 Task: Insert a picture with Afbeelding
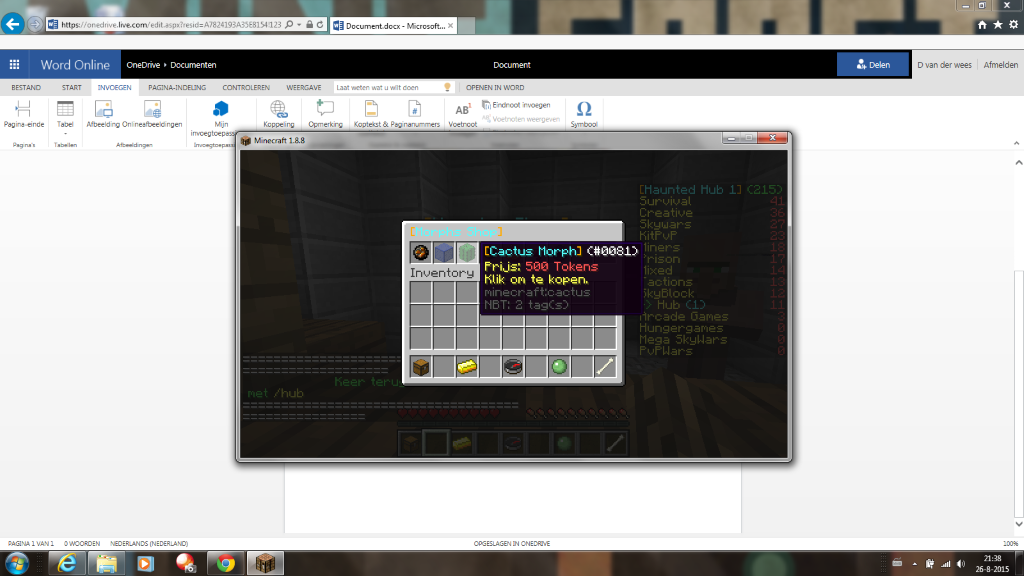click(x=103, y=114)
